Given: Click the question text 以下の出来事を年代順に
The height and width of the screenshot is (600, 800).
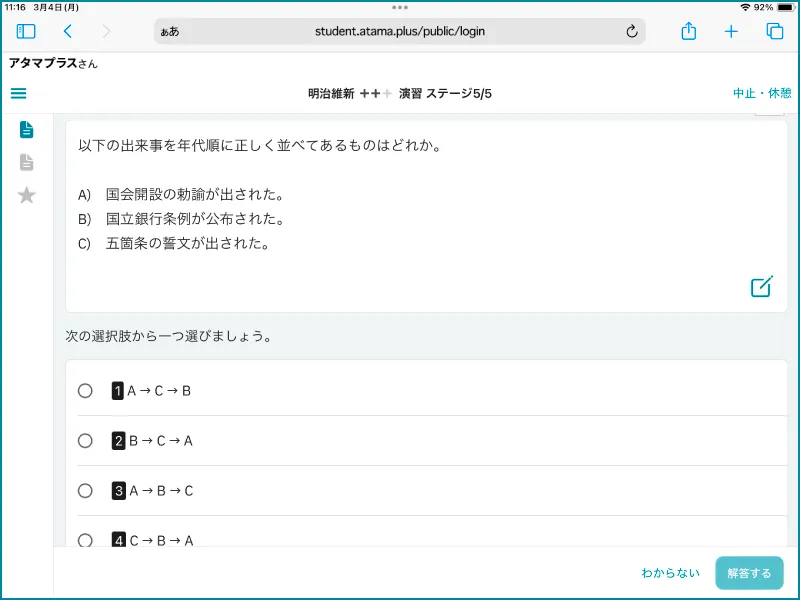Looking at the screenshot, I should point(260,145).
